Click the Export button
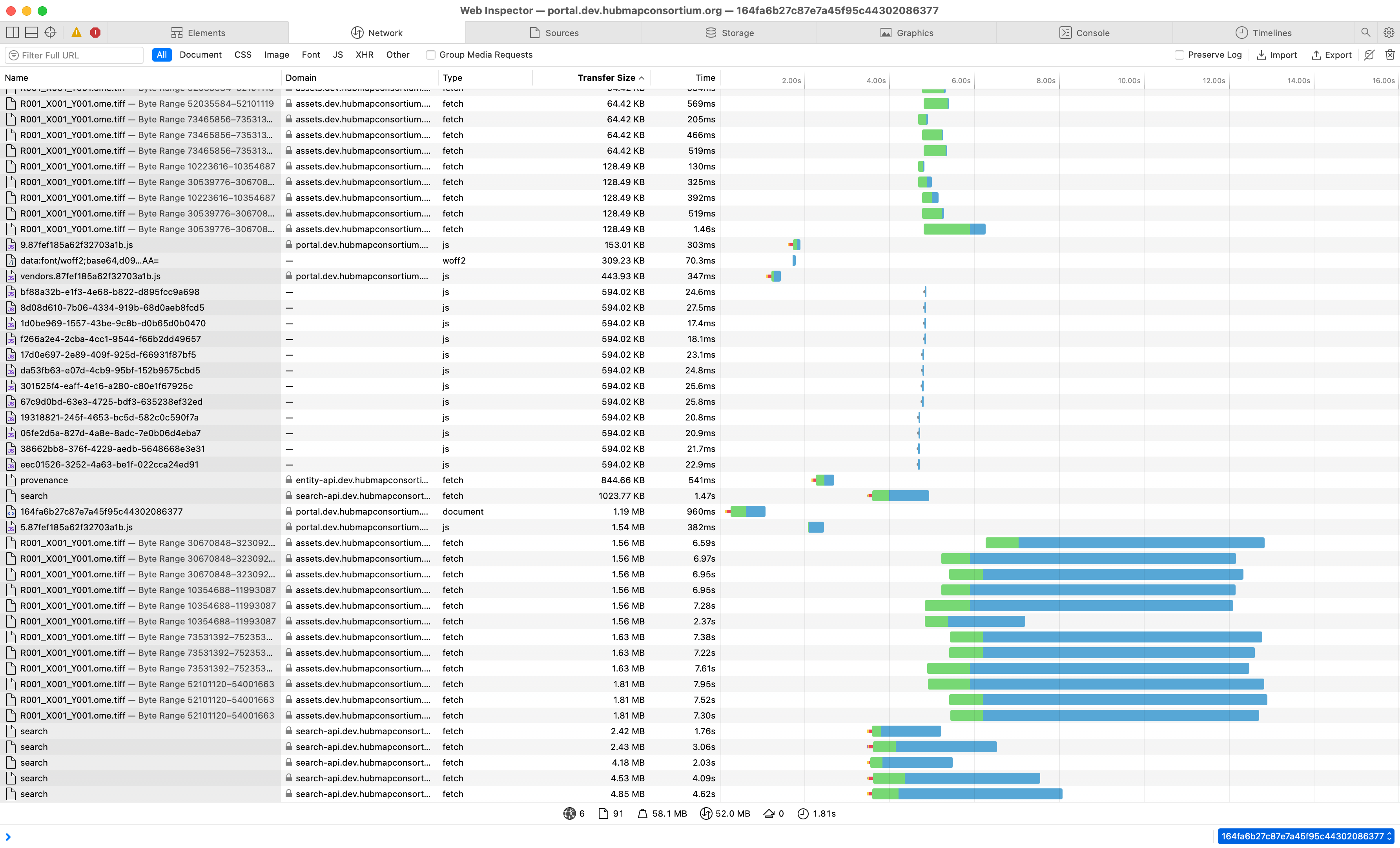Viewport: 1400px width, 848px height. [1332, 55]
